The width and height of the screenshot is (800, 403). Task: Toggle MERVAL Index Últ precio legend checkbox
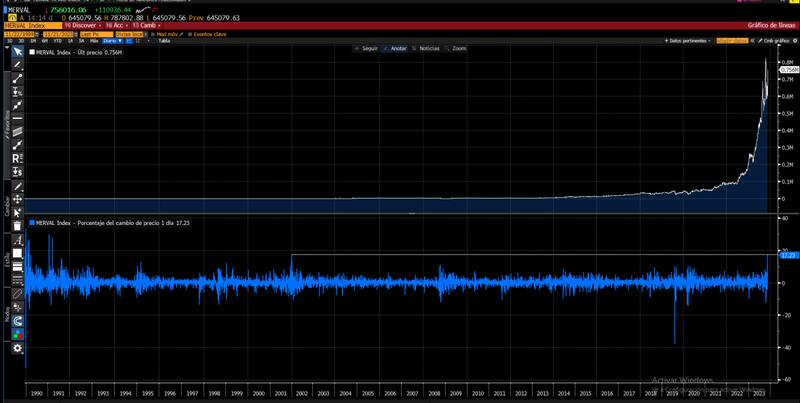(33, 51)
